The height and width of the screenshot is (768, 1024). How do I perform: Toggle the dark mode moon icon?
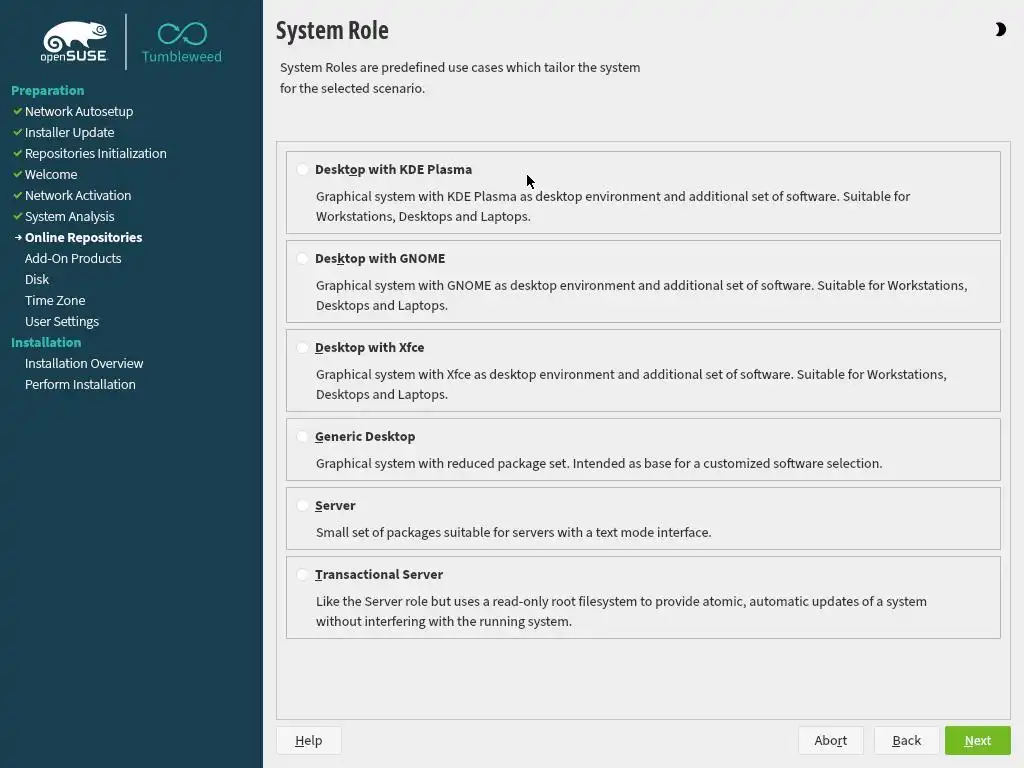click(1000, 30)
